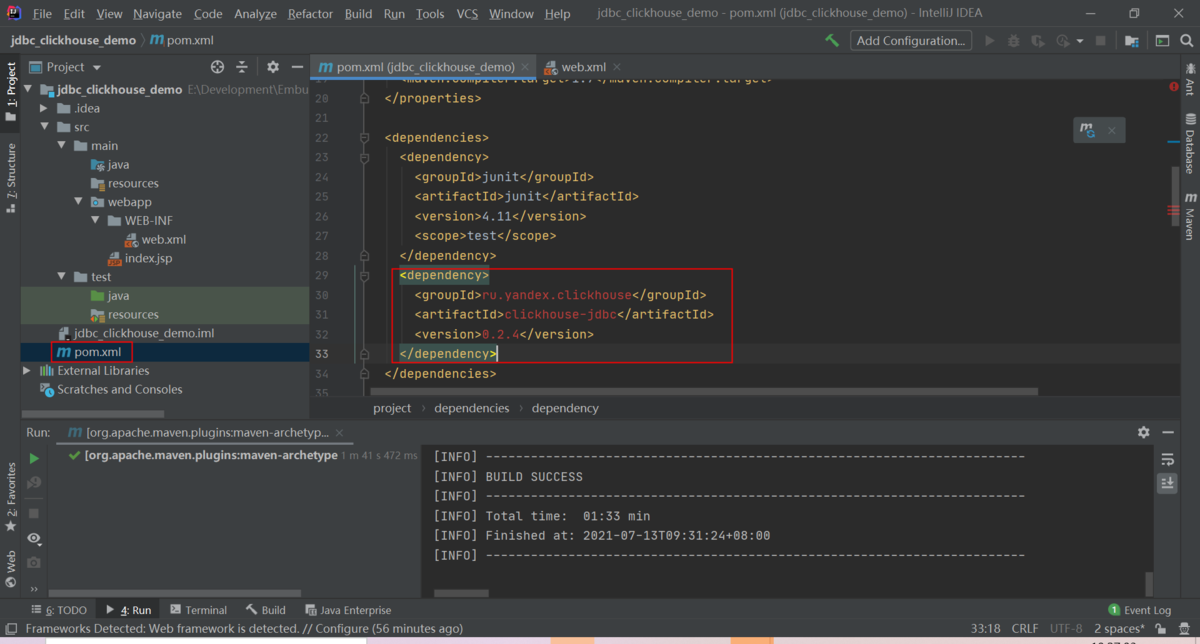The width and height of the screenshot is (1200, 644).
Task: Toggle the Web side tool tab
Action: pyautogui.click(x=10, y=568)
